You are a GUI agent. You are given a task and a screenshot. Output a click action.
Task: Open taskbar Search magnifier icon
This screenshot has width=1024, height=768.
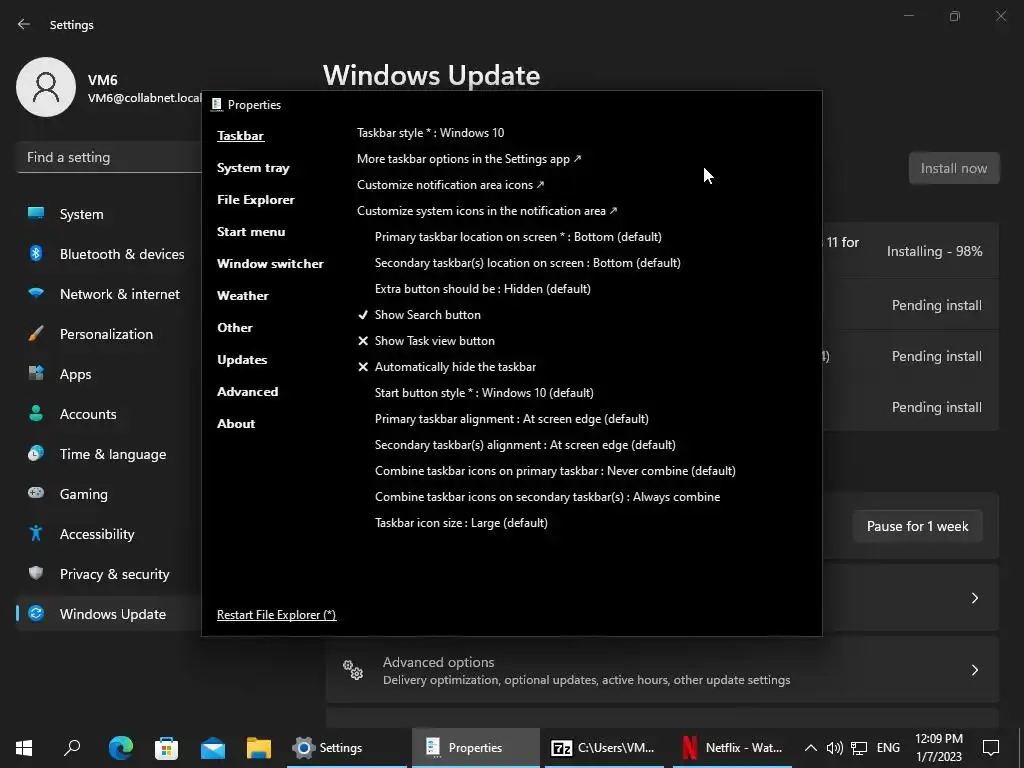(x=72, y=748)
